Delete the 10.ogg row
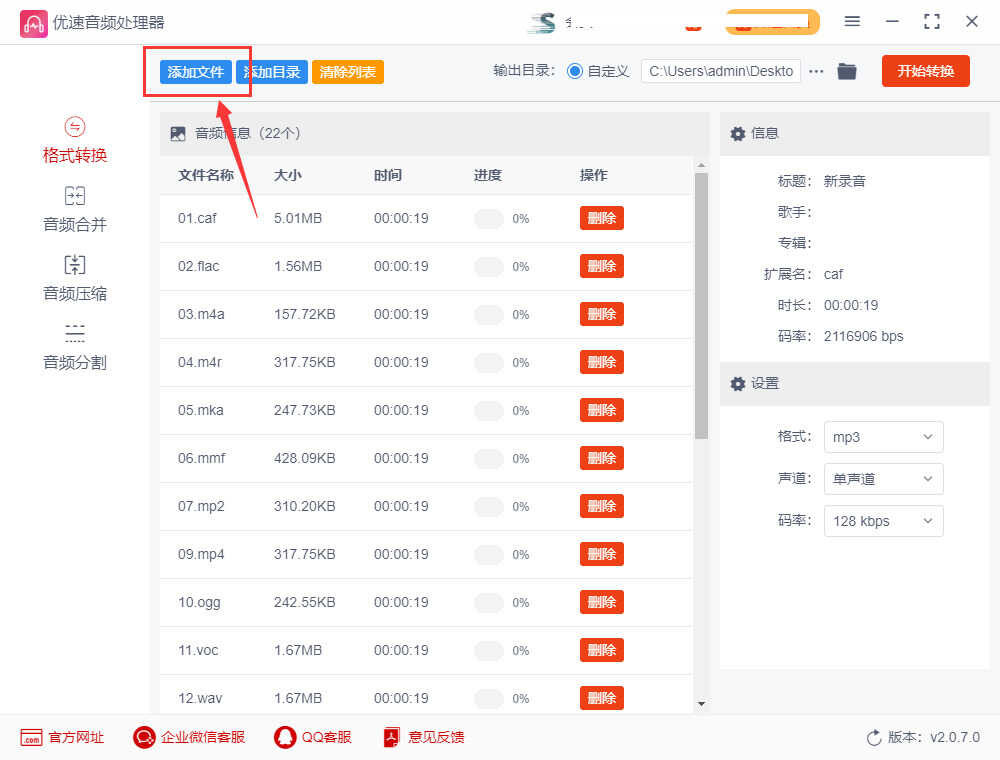This screenshot has height=760, width=1000. [x=601, y=603]
